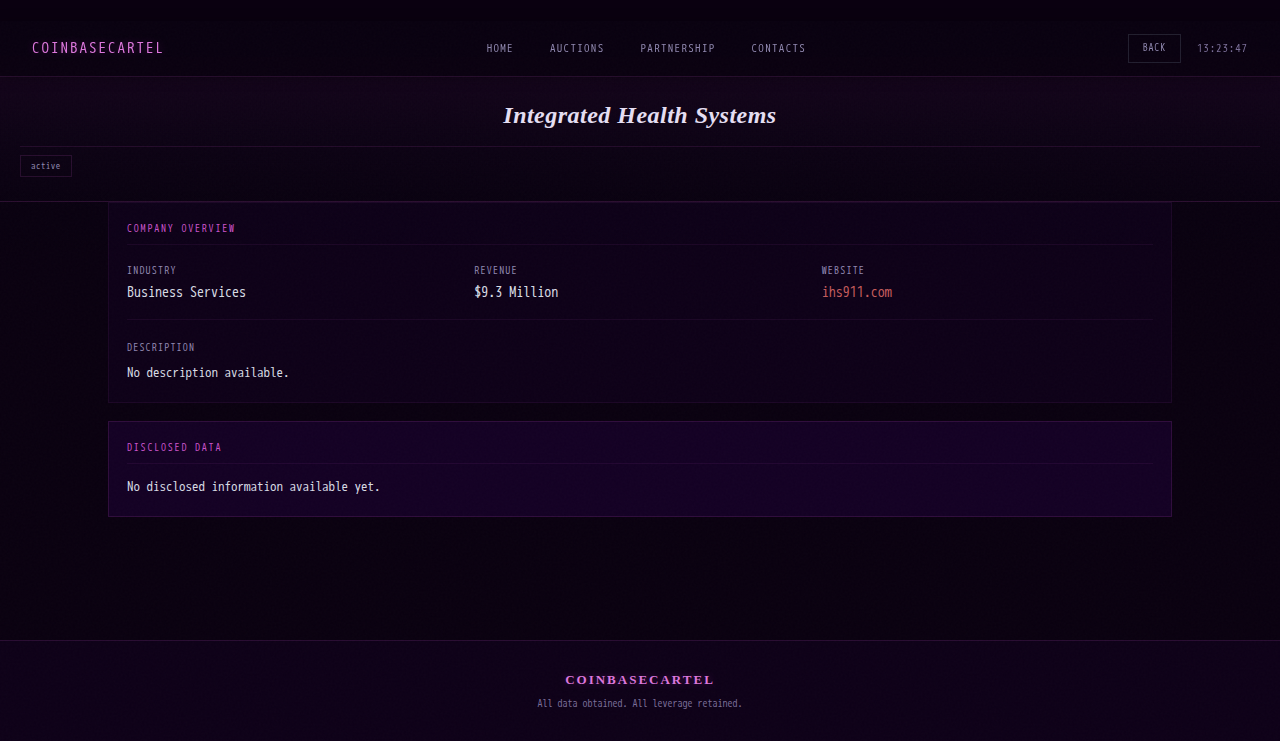Open the ihs911.com website link
The height and width of the screenshot is (741, 1280).
(857, 292)
